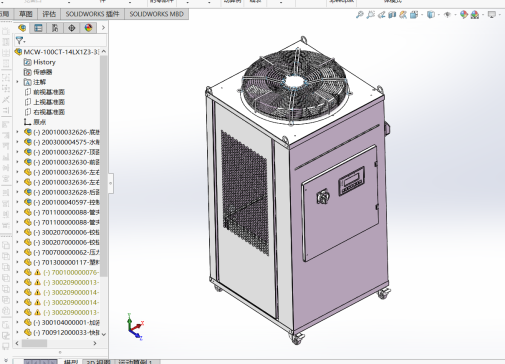Click the Apply Scene icon
This screenshot has height=364, width=505.
point(475,15)
